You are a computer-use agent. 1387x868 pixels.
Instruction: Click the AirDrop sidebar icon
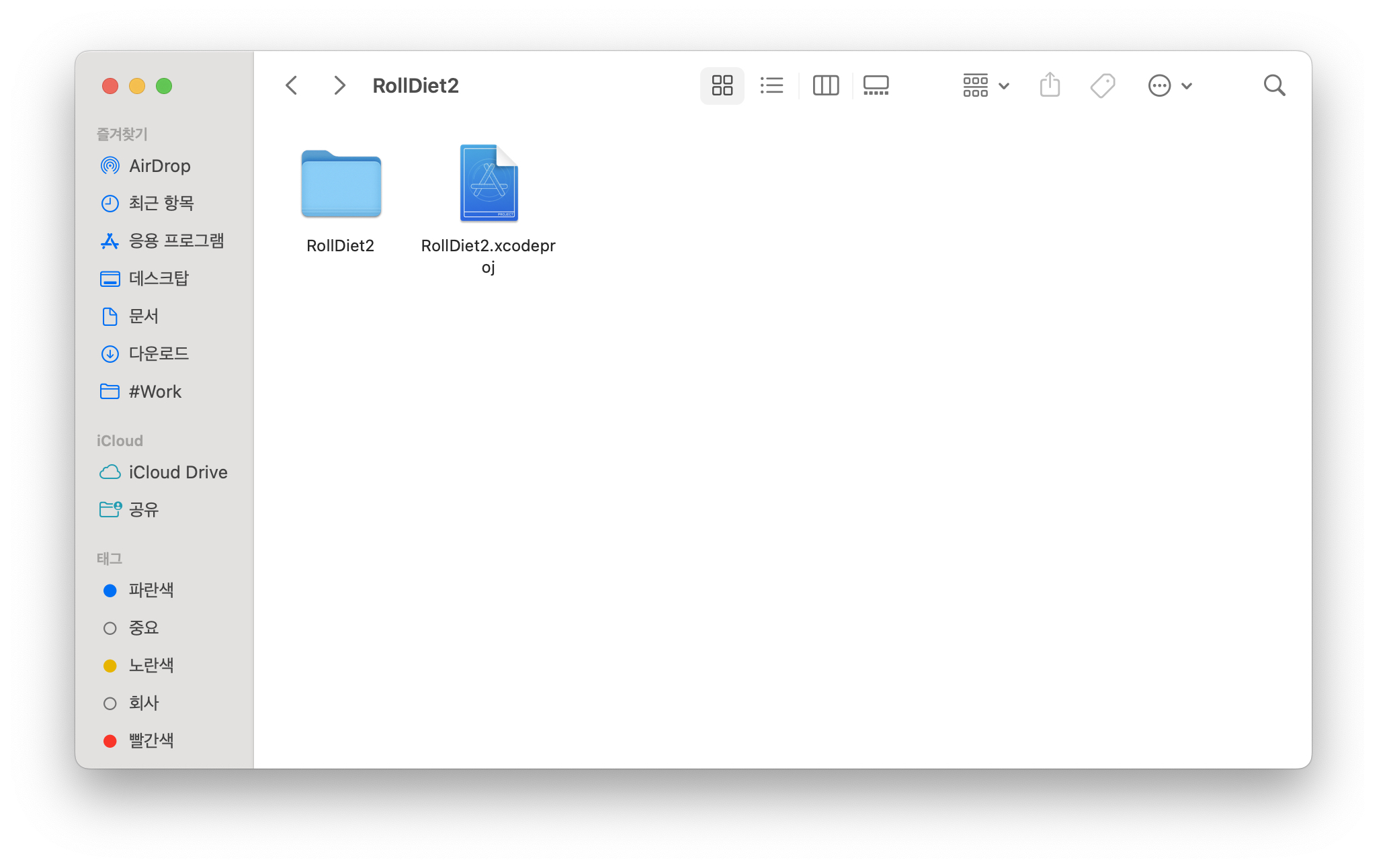pyautogui.click(x=110, y=165)
